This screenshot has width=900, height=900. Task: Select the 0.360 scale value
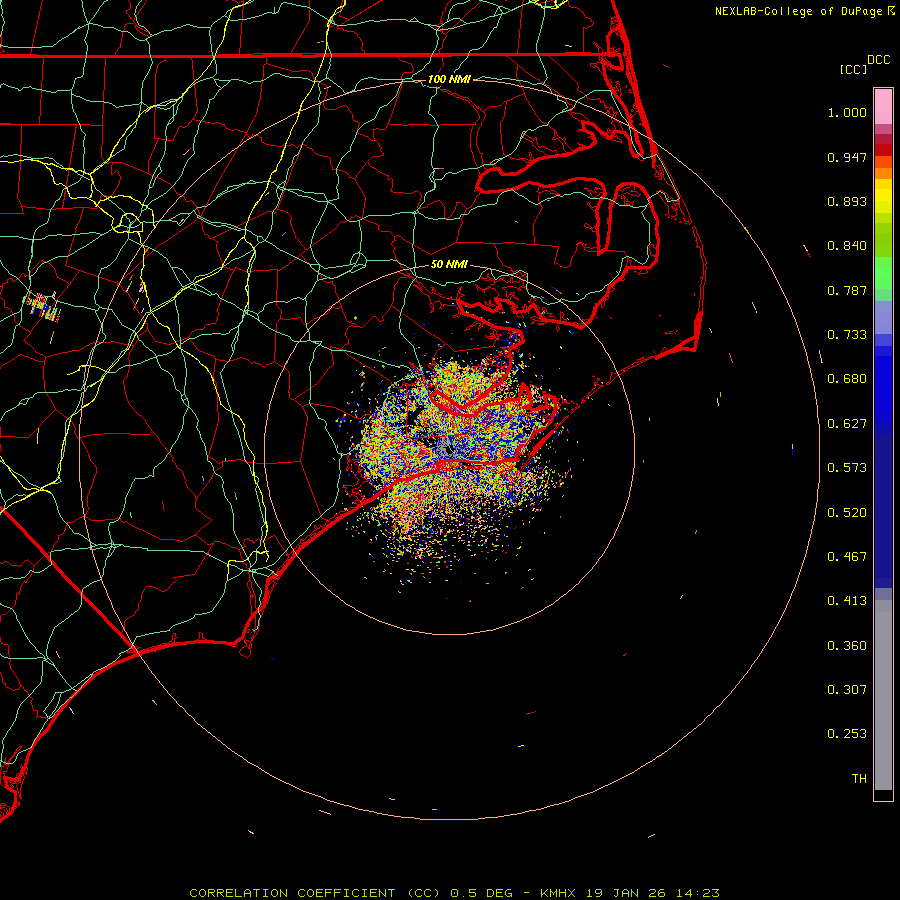(847, 646)
